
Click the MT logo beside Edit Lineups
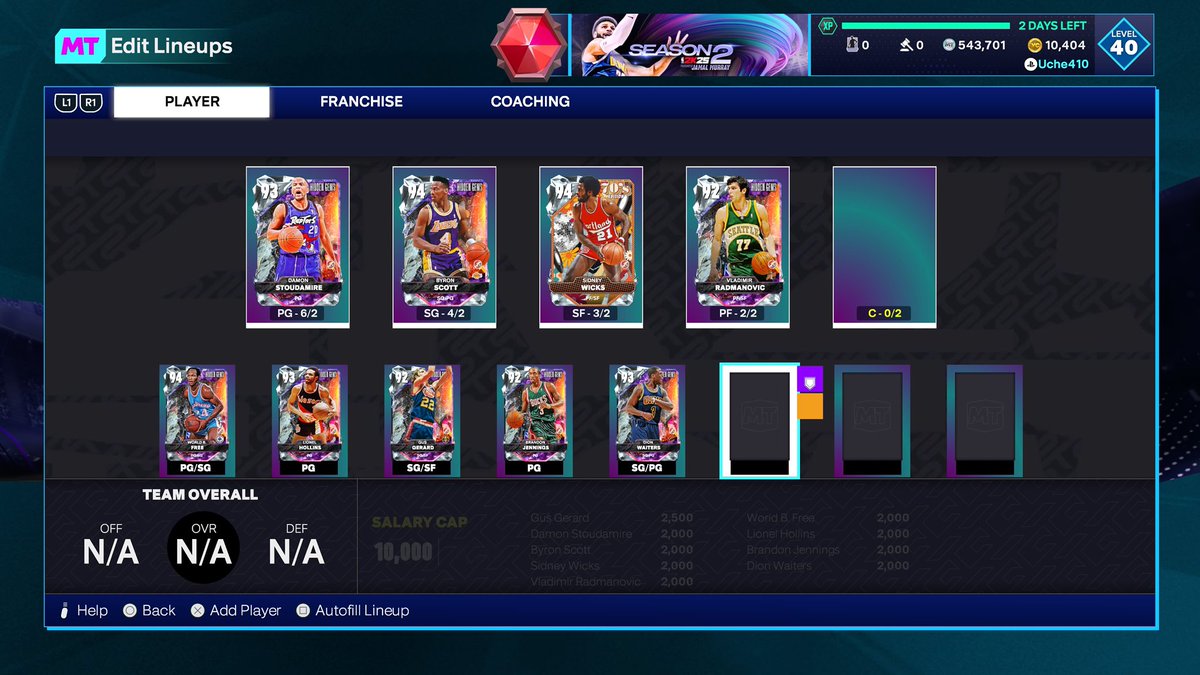point(80,45)
